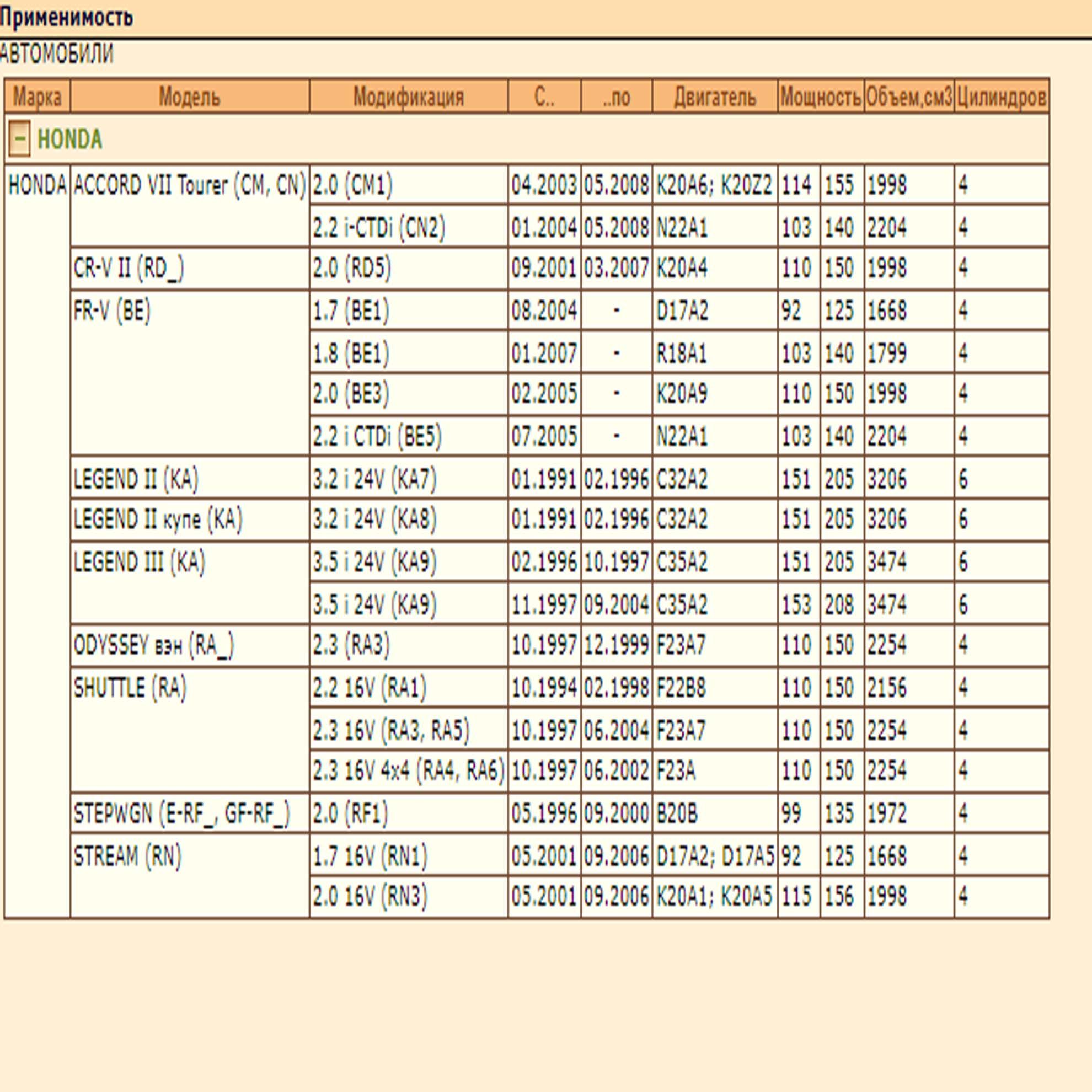Click the 1.7 (BE1) modification cell

(409, 311)
